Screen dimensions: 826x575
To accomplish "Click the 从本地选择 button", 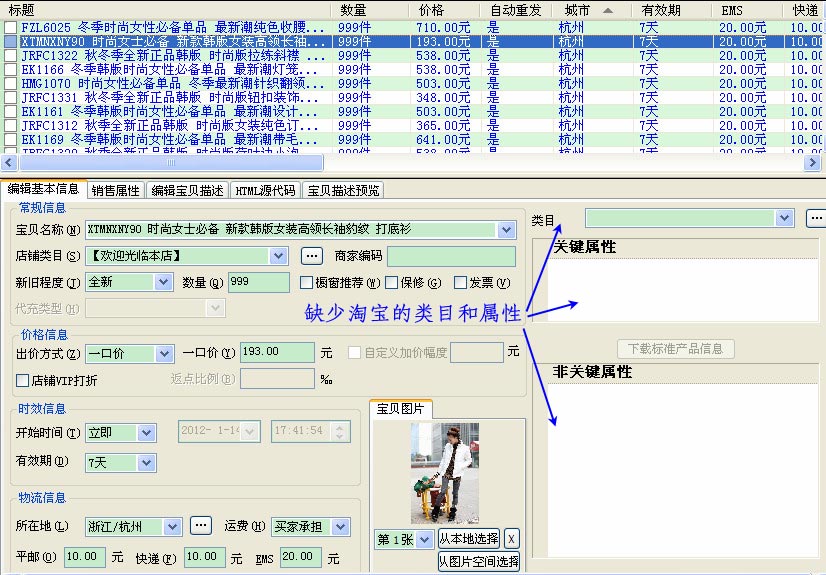I will tap(468, 539).
